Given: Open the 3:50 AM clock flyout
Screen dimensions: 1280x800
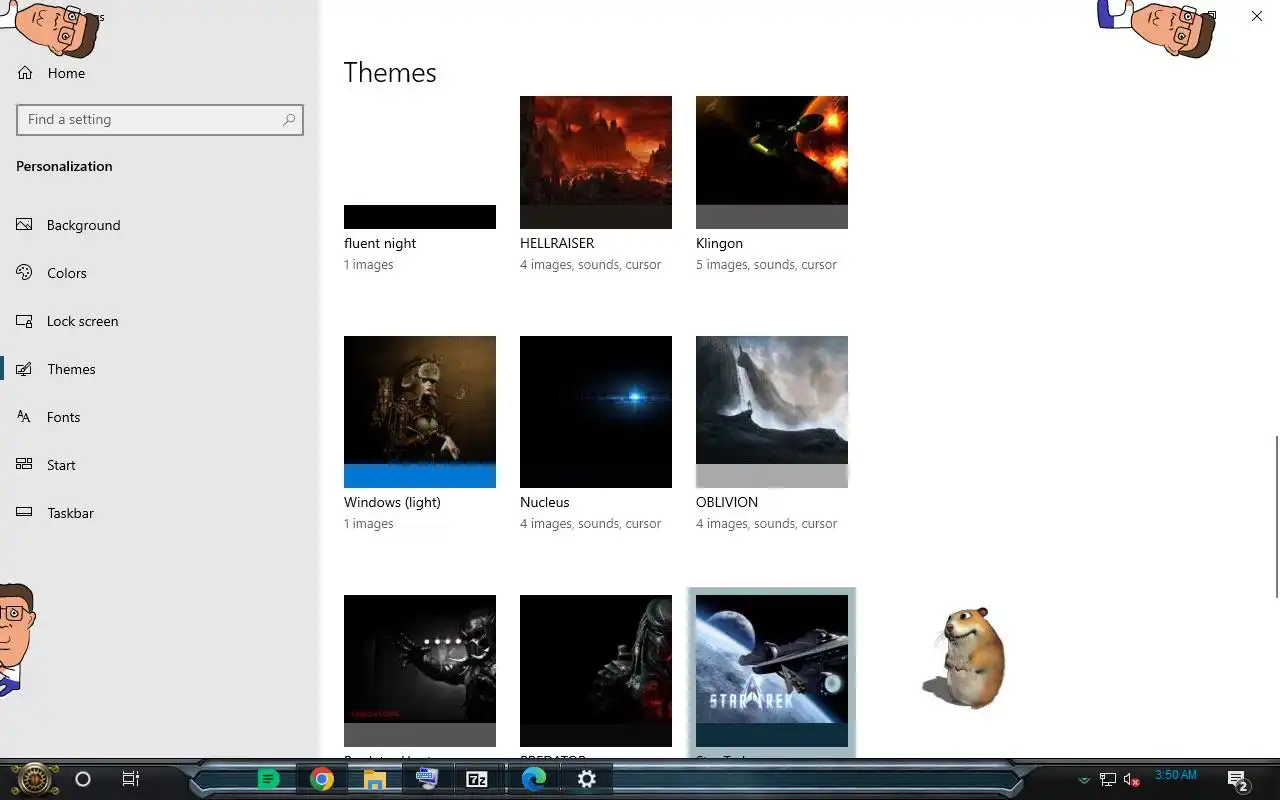Looking at the screenshot, I should coord(1176,775).
